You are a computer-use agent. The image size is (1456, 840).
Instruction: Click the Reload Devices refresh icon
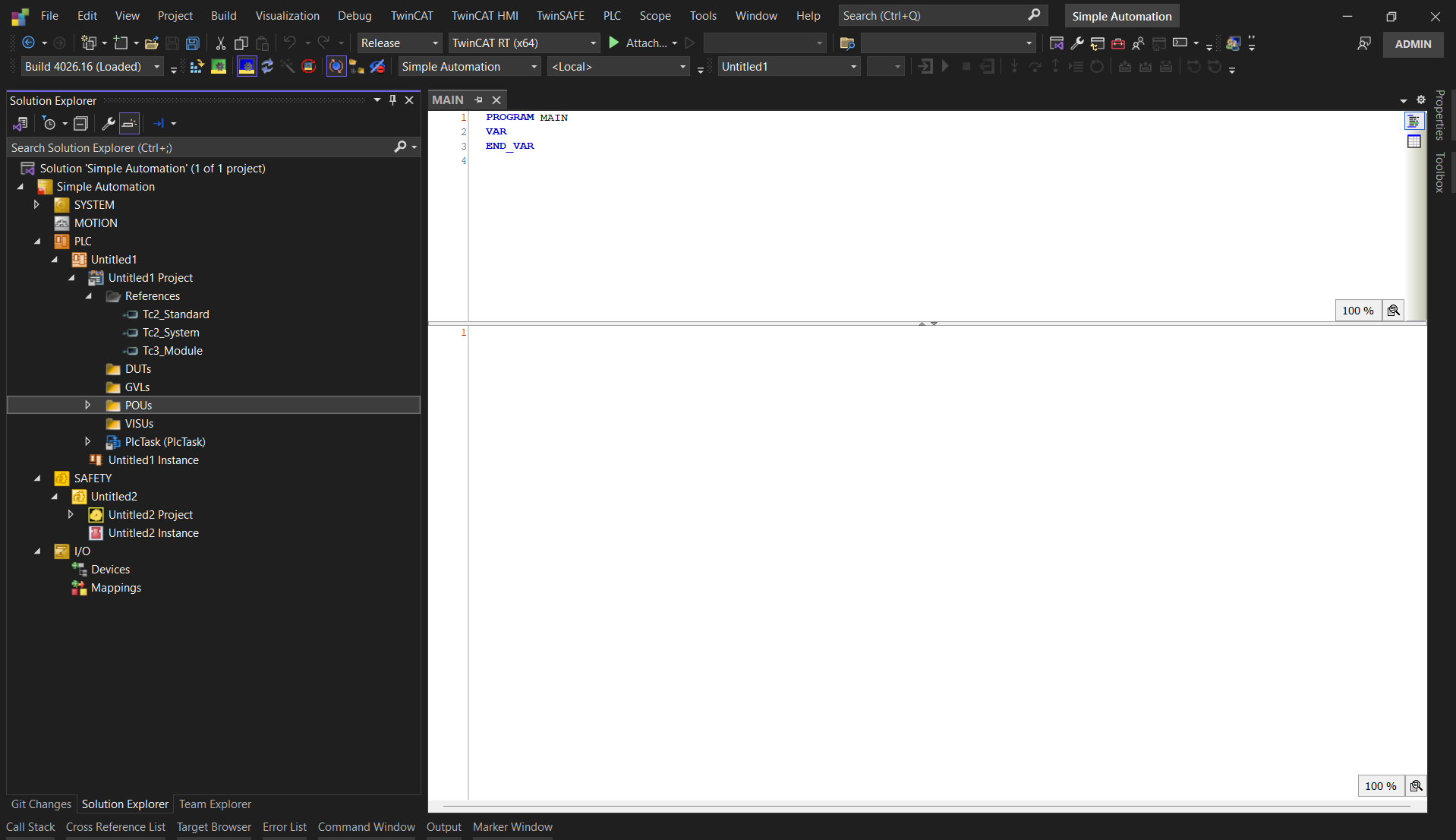click(267, 67)
